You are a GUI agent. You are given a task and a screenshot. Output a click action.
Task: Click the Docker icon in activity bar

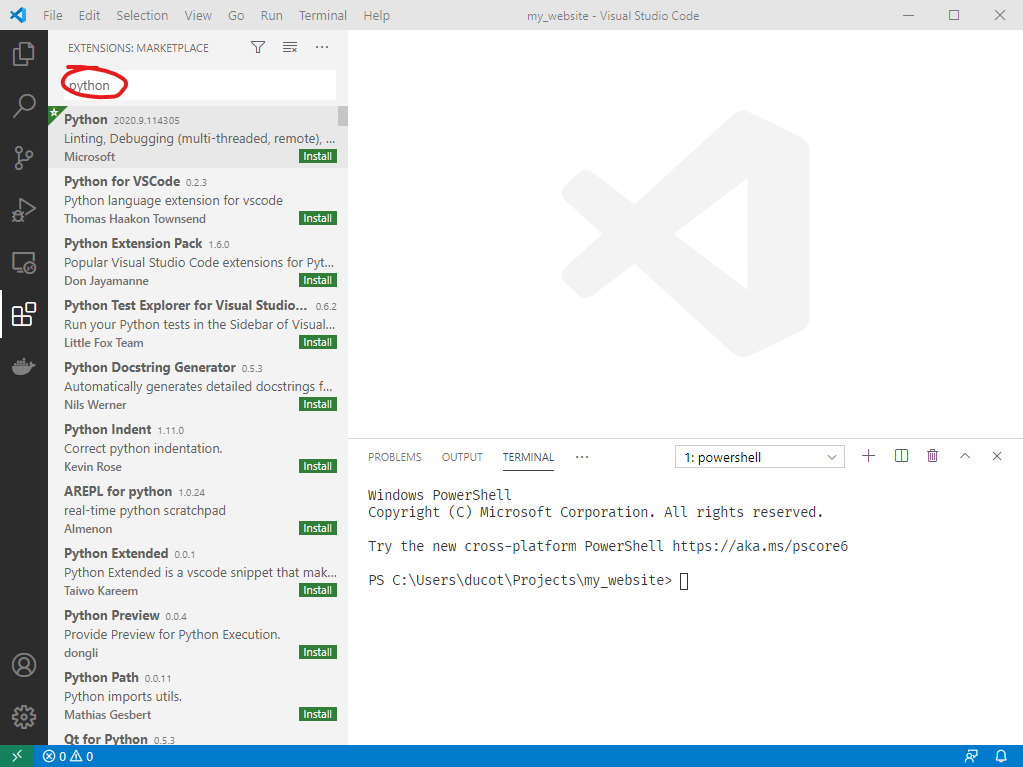pos(24,366)
